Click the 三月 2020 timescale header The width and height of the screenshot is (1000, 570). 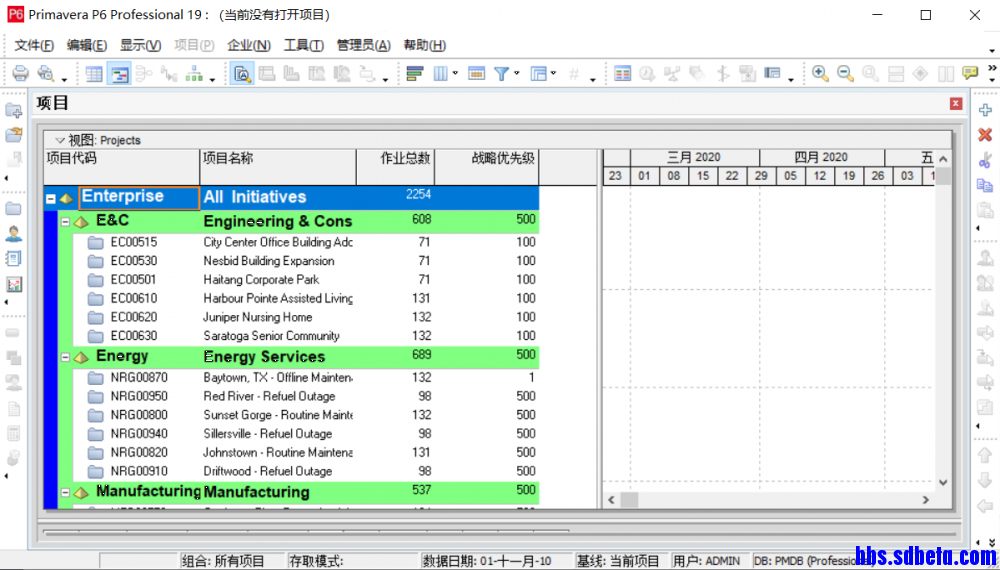point(695,157)
